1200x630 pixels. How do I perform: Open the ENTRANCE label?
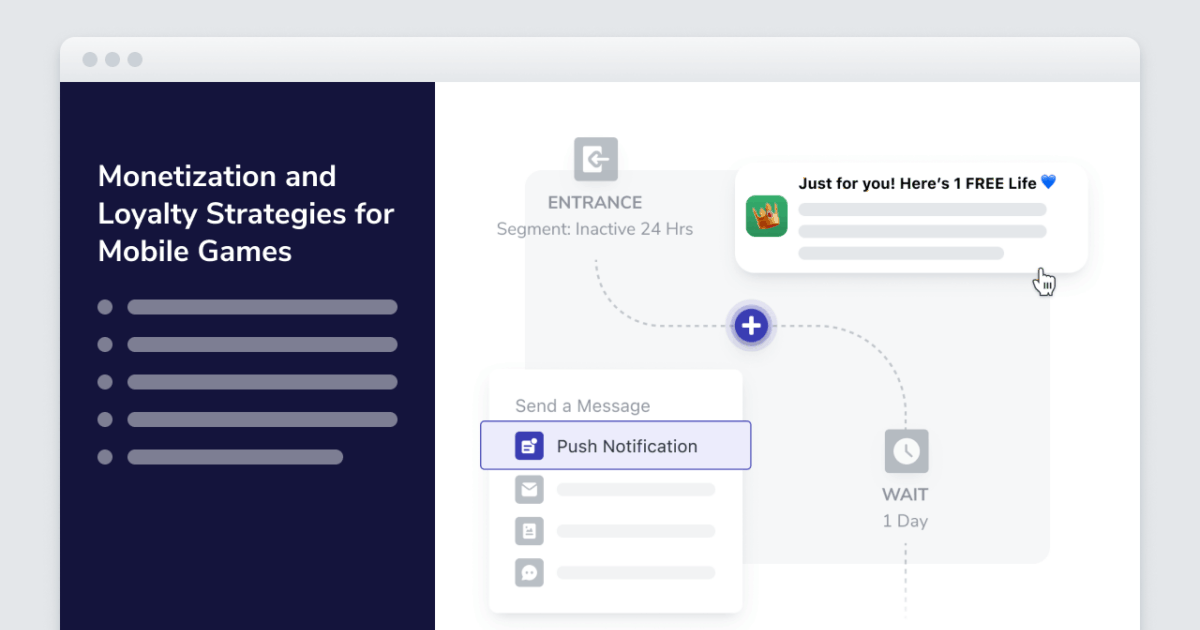tap(595, 202)
